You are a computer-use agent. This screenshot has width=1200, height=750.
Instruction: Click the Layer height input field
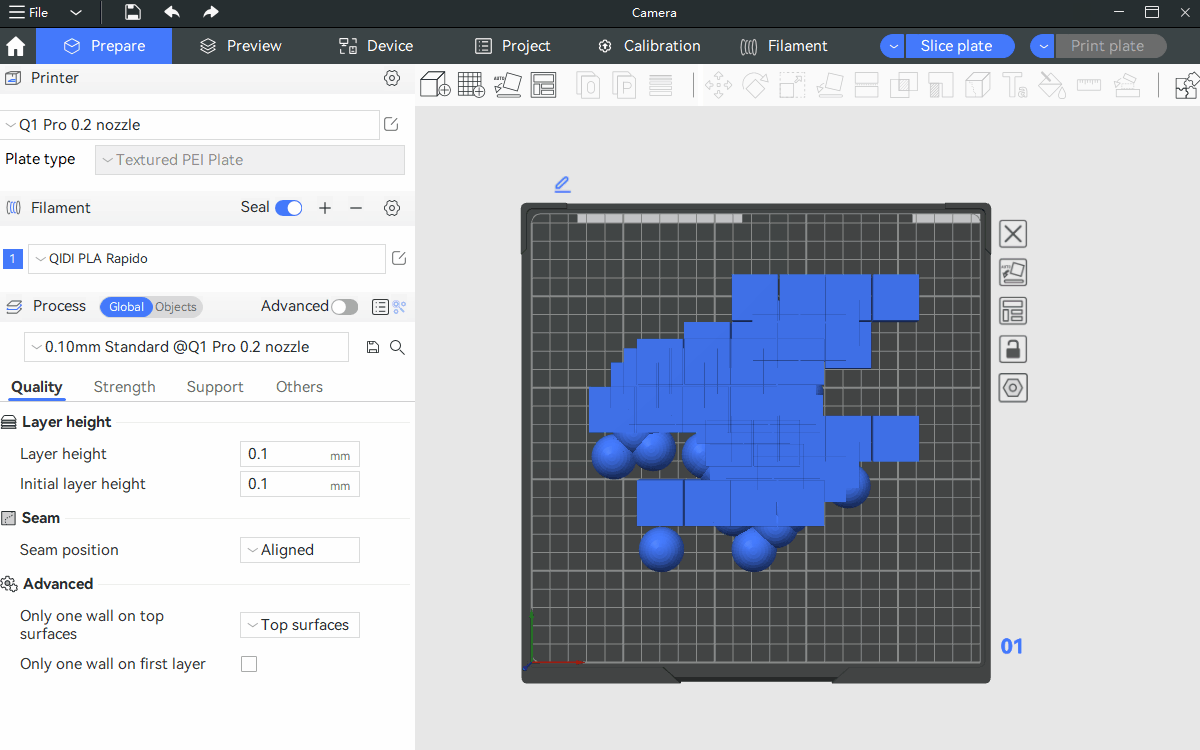(286, 454)
